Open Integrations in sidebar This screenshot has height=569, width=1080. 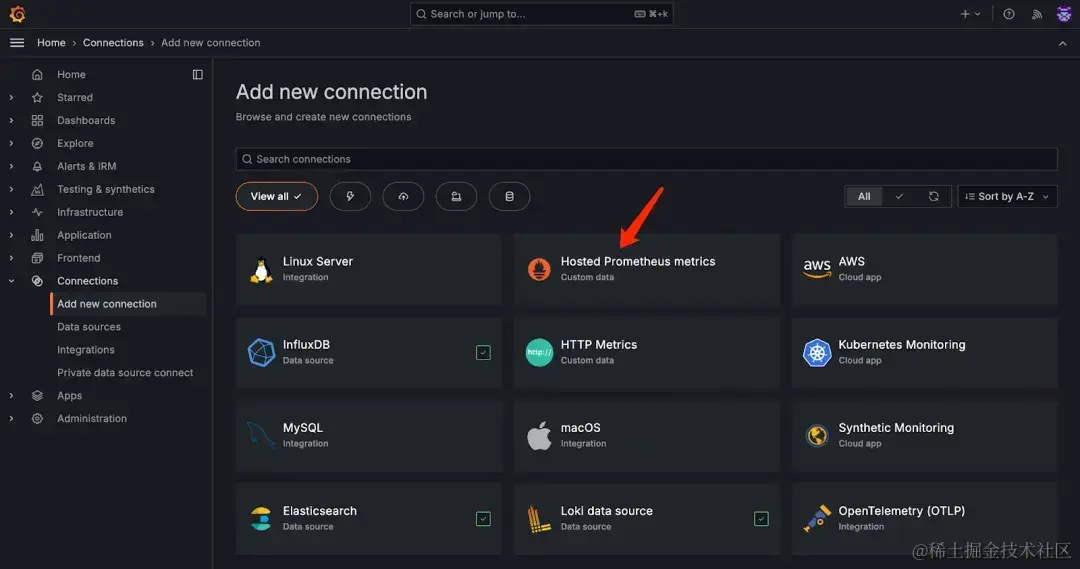tap(85, 350)
